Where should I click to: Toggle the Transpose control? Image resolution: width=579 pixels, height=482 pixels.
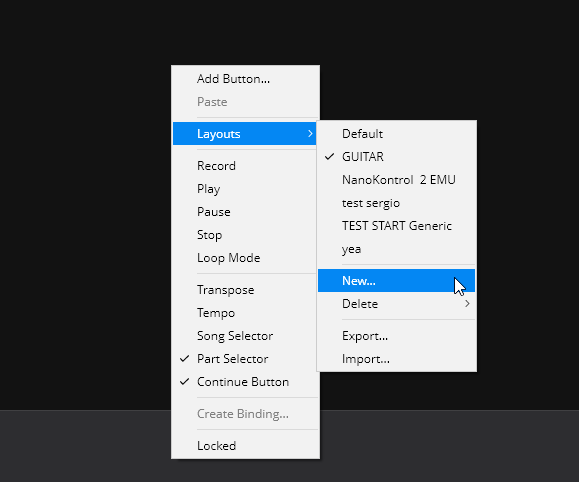pyautogui.click(x=245, y=290)
